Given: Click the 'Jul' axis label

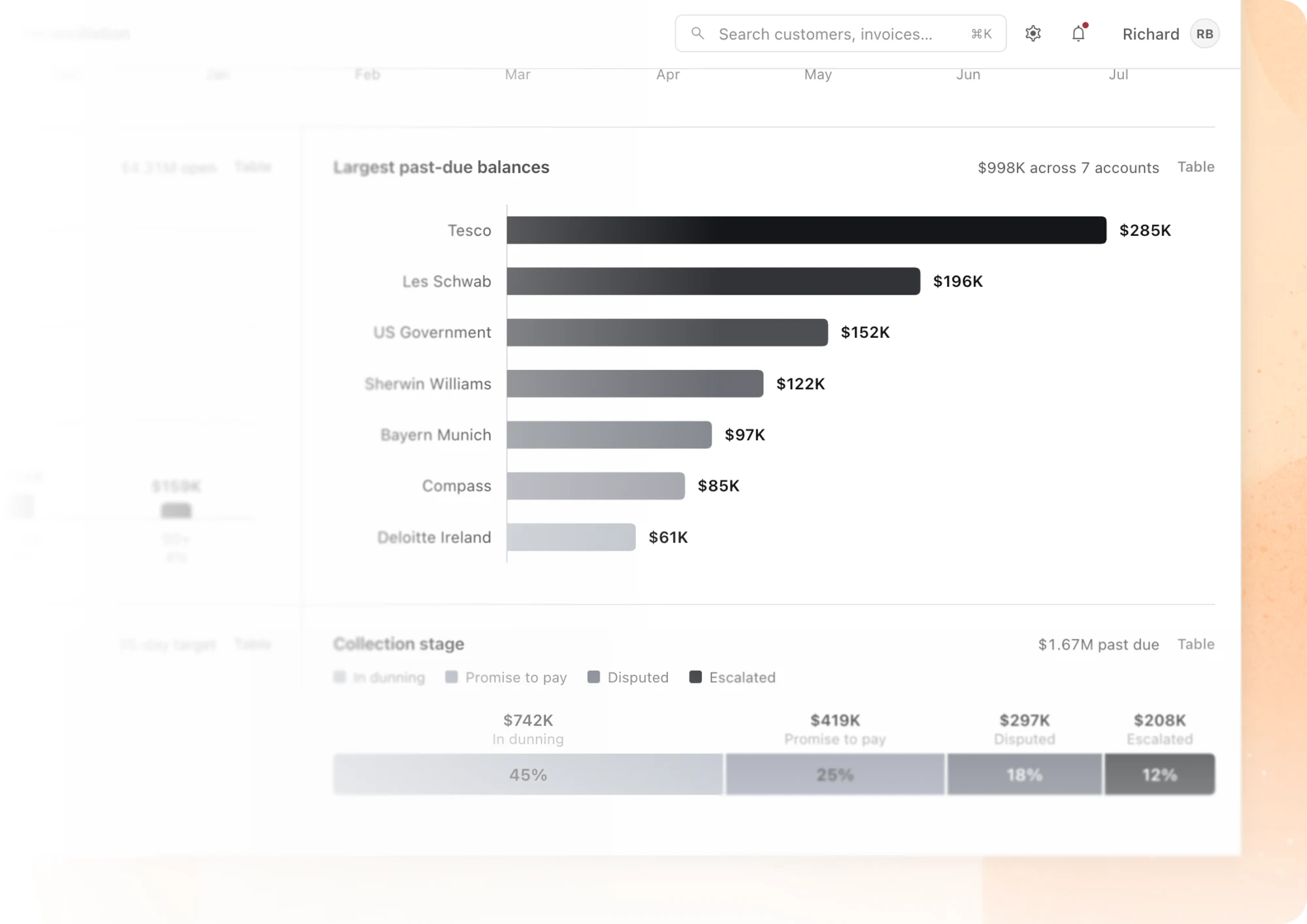Looking at the screenshot, I should [x=1118, y=74].
